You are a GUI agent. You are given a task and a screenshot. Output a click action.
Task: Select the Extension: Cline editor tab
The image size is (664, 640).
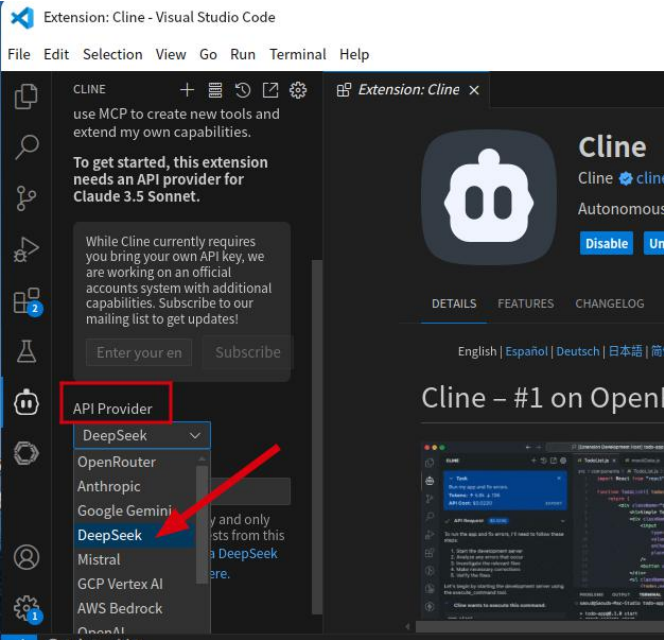click(408, 90)
